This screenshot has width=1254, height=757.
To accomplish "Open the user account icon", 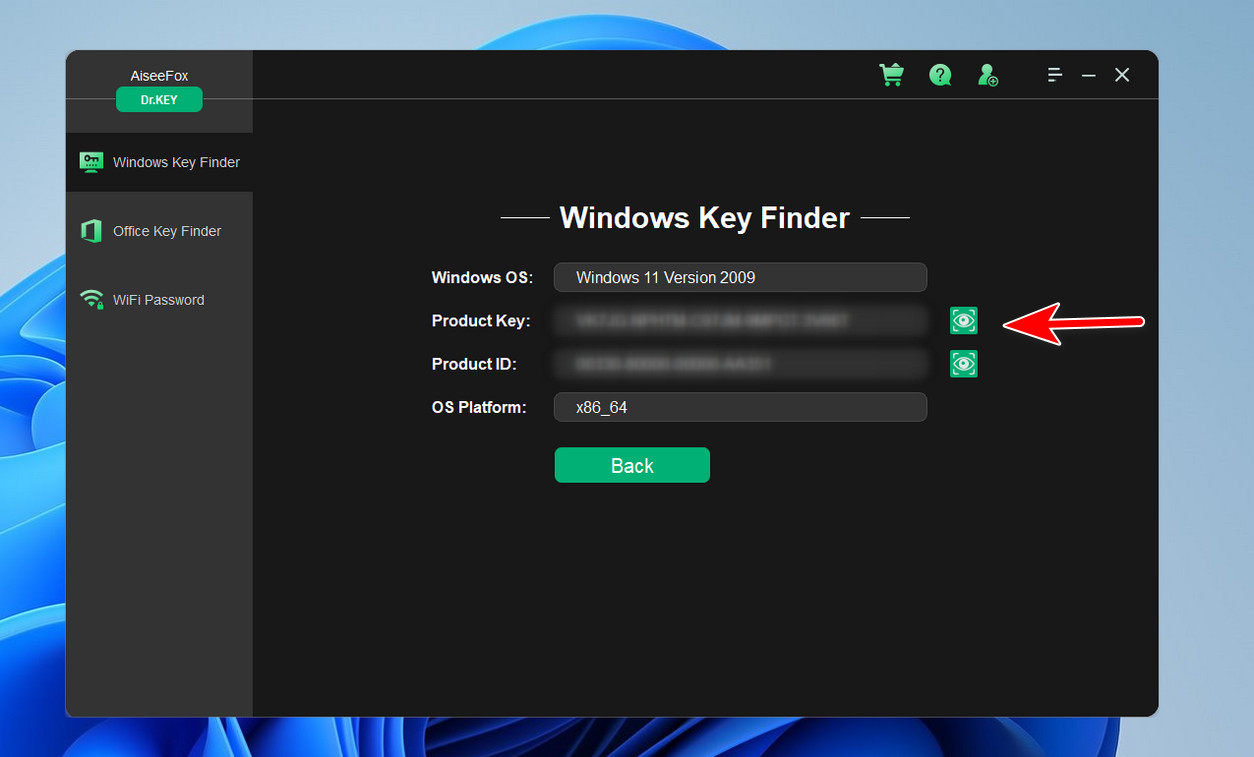I will click(988, 74).
